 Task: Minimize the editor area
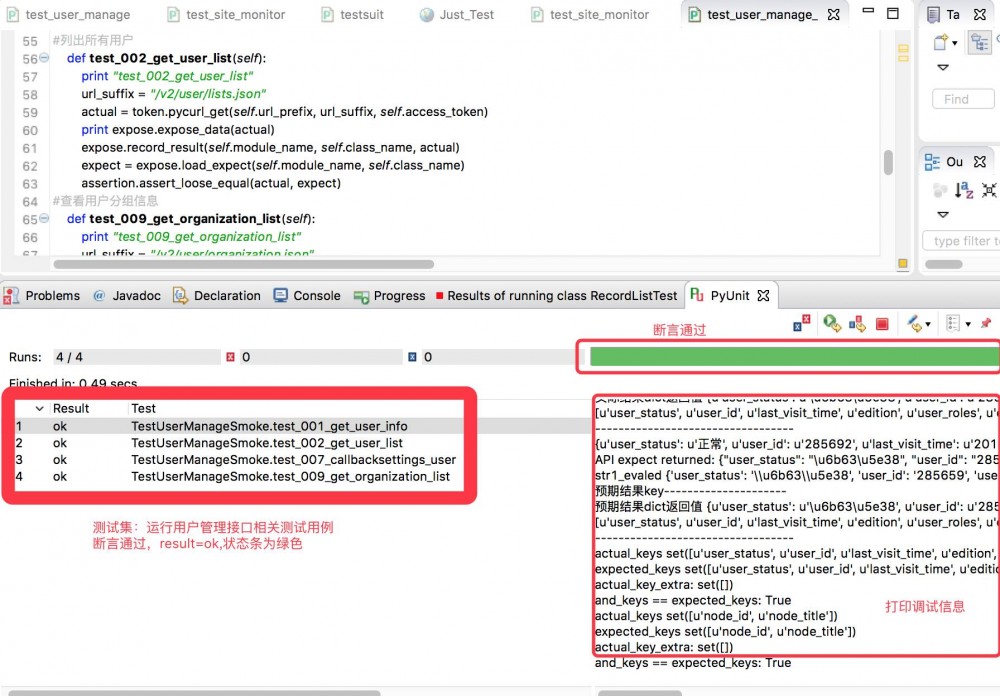coord(868,11)
